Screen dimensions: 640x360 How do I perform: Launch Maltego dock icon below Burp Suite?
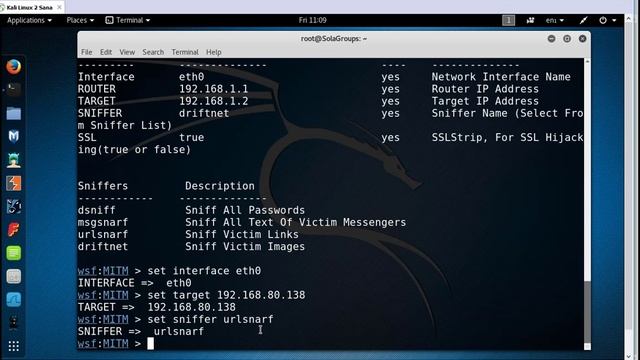pyautogui.click(x=13, y=207)
